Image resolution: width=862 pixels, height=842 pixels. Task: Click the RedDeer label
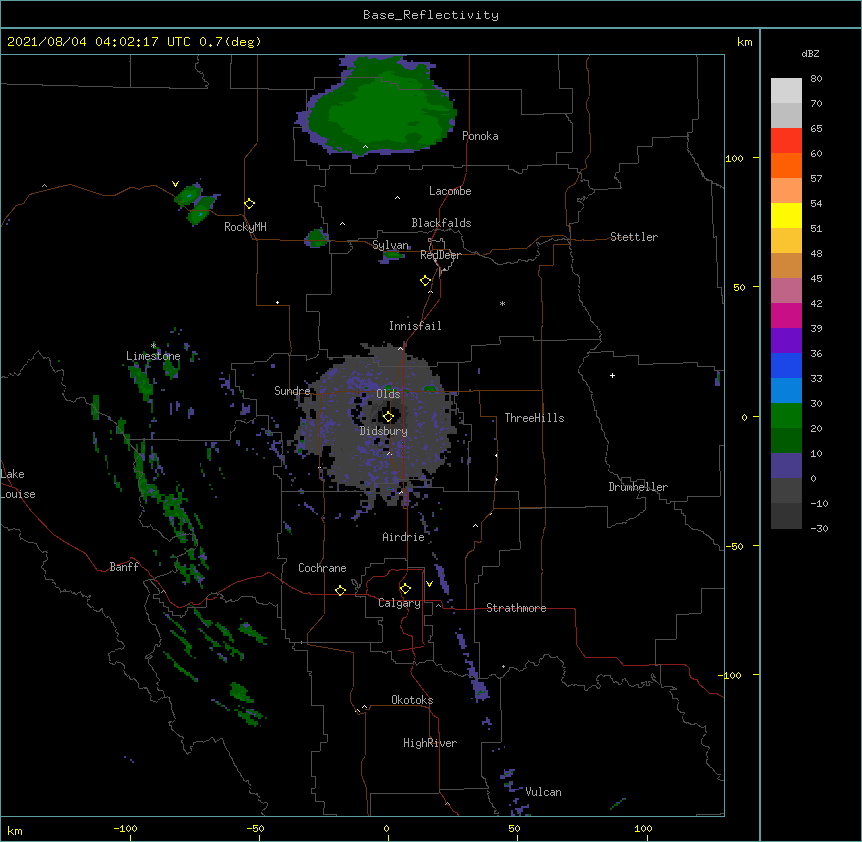(x=440, y=255)
